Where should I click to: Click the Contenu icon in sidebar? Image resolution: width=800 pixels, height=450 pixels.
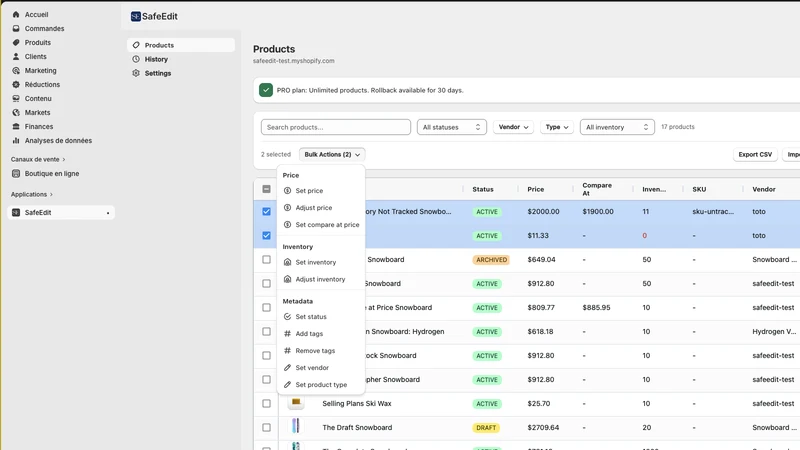16,98
